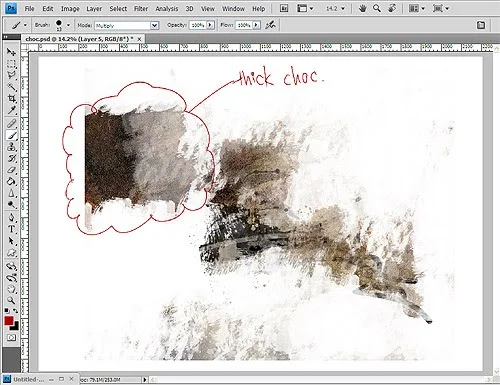The width and height of the screenshot is (500, 385).
Task: Open the Analysis menu
Action: point(167,9)
